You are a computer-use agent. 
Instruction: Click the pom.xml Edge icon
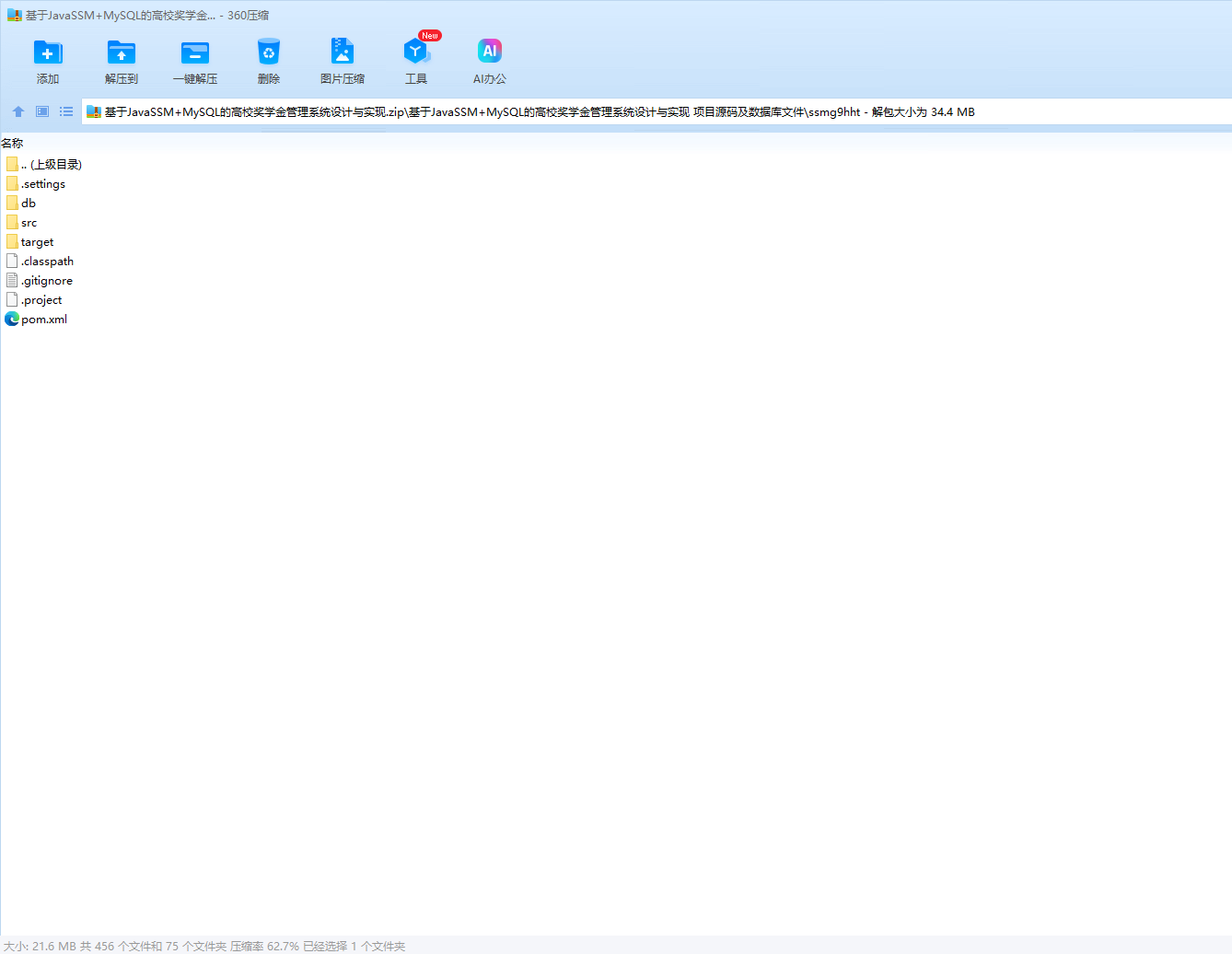[12, 319]
